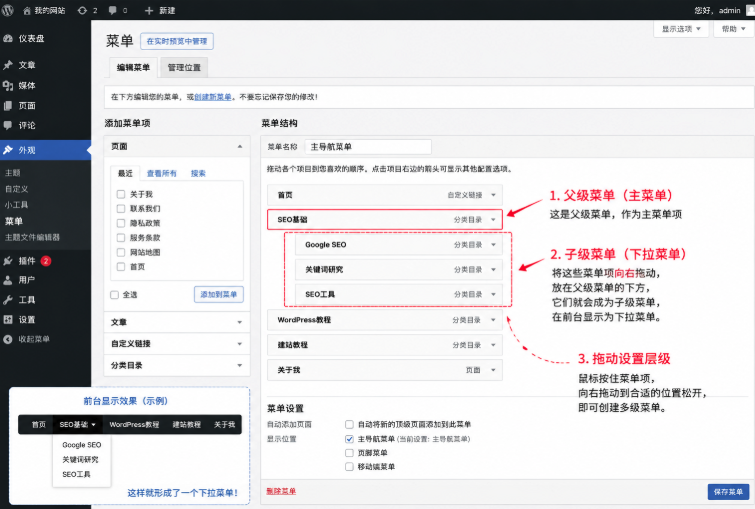
Task: Click 收起菜单 collapse menu icon
Action: tap(8, 339)
